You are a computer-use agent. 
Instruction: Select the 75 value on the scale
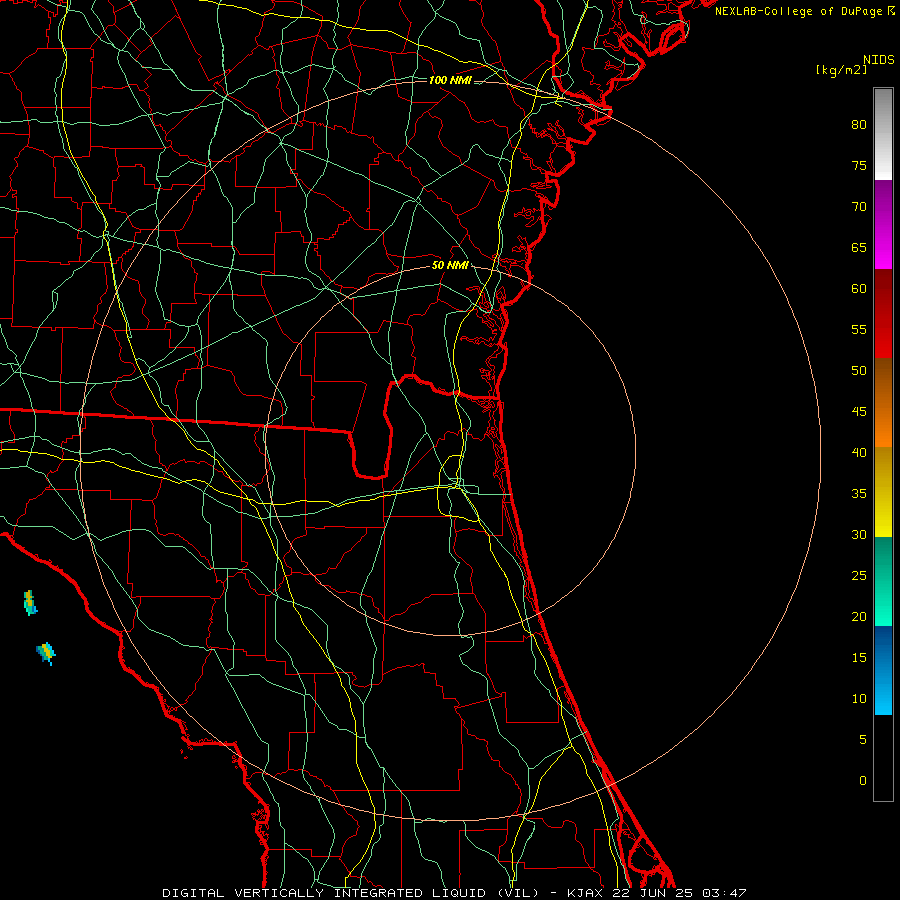pos(859,165)
